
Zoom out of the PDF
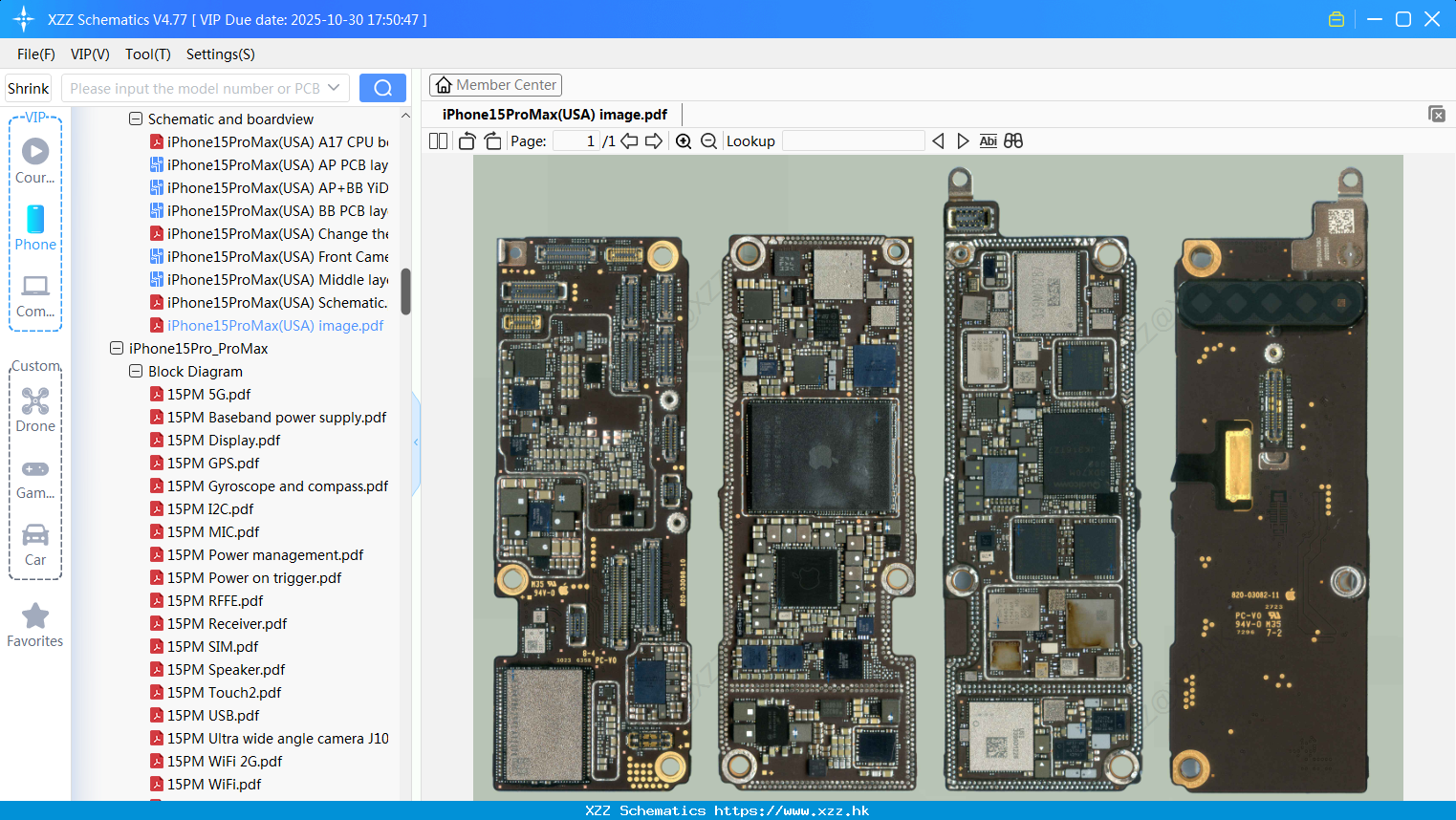(x=708, y=140)
